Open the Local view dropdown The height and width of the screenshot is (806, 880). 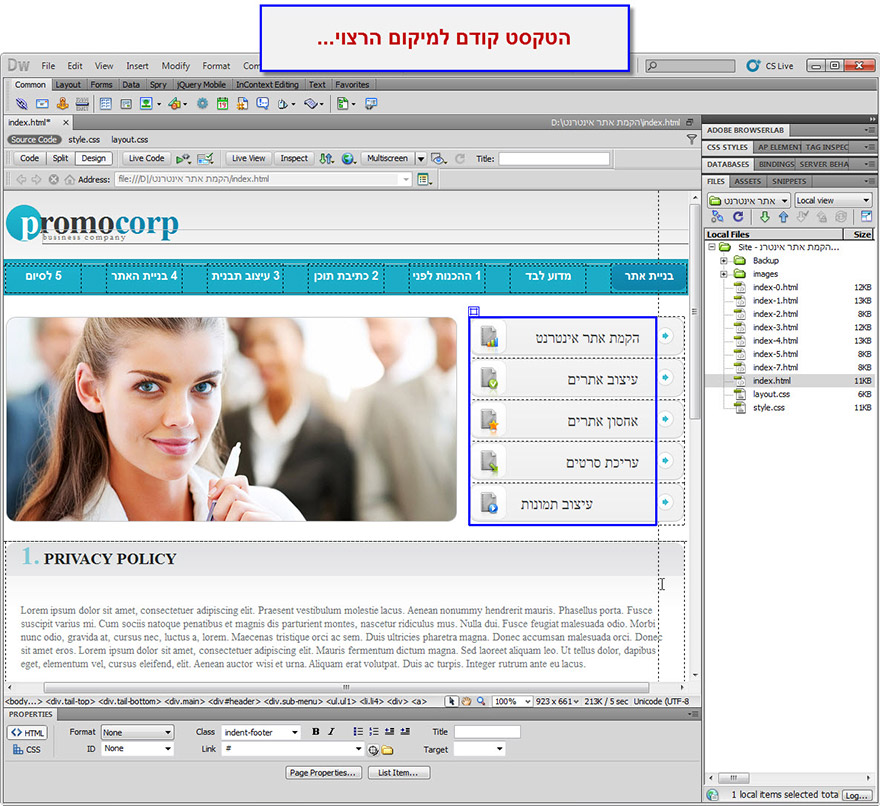833,200
